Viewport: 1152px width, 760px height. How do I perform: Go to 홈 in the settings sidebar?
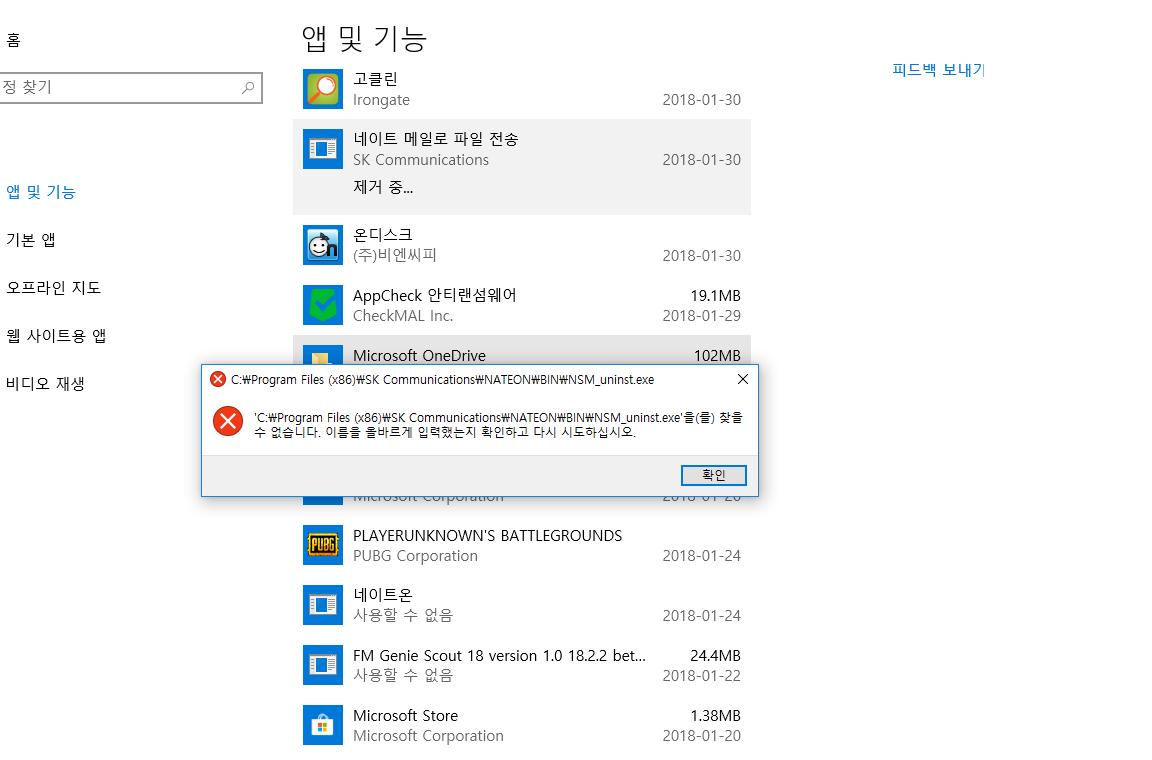[13, 40]
